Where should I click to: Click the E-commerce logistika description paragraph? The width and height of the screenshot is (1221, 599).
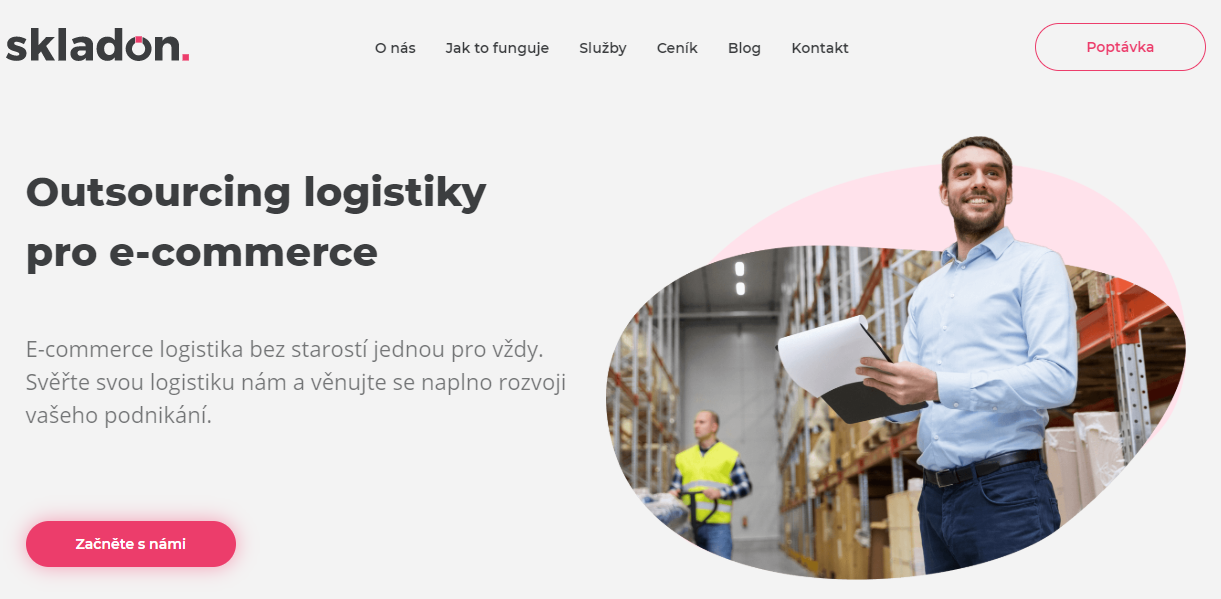tap(296, 383)
